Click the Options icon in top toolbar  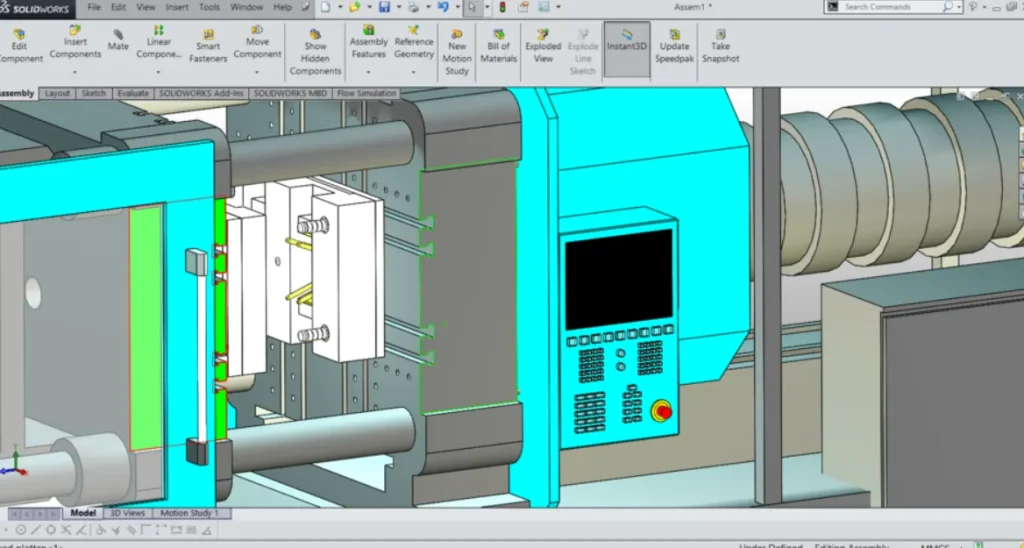tap(543, 7)
